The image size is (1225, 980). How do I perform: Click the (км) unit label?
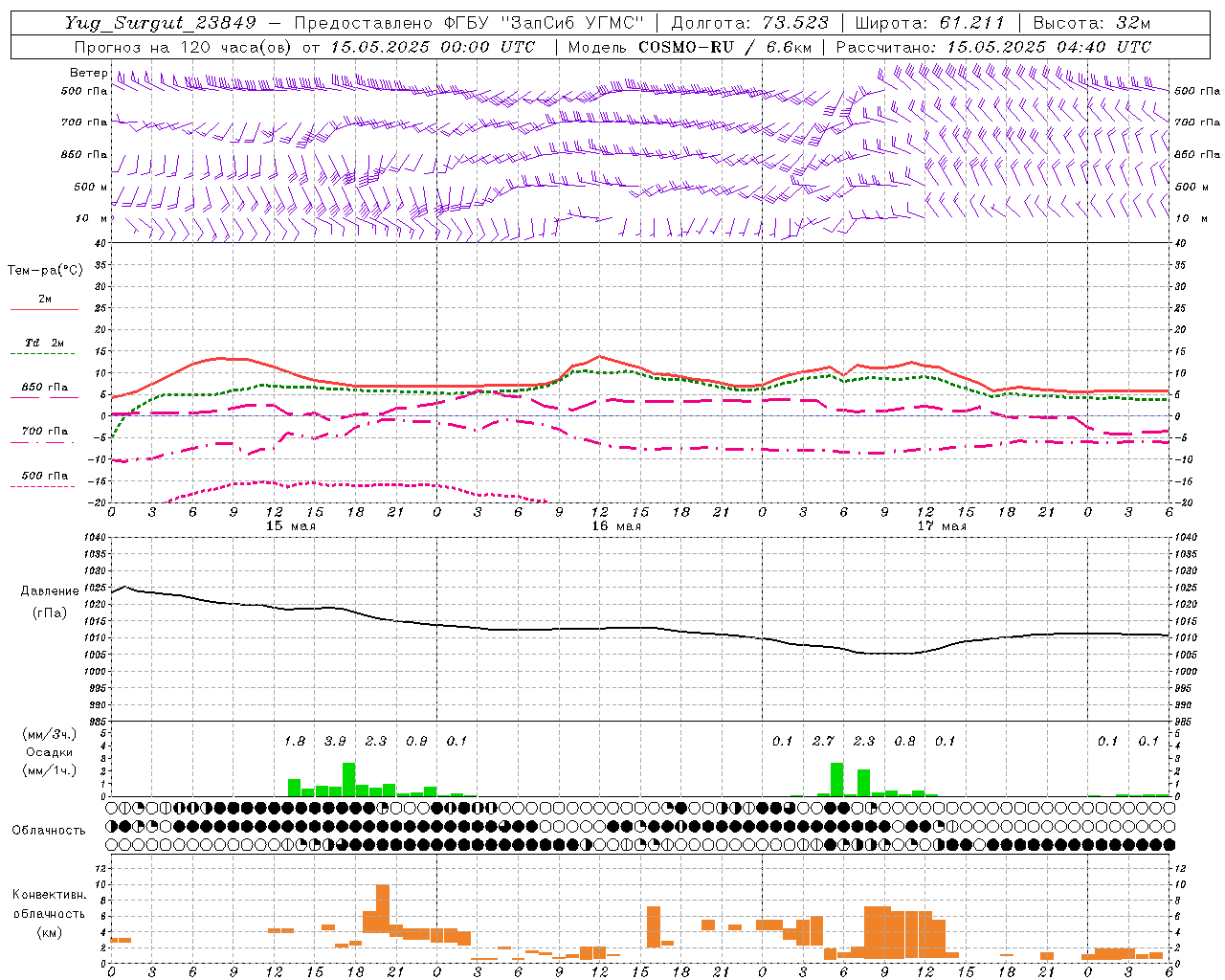click(49, 931)
